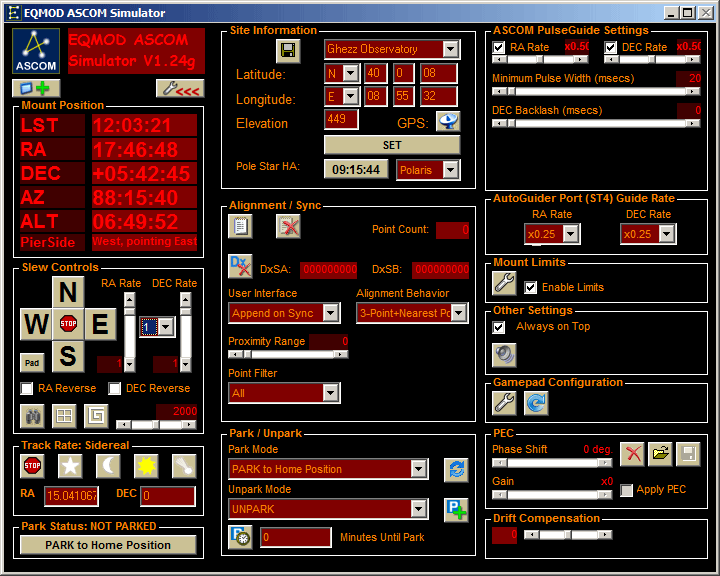Clear PEC data with red X icon
The height and width of the screenshot is (576, 720).
point(632,454)
